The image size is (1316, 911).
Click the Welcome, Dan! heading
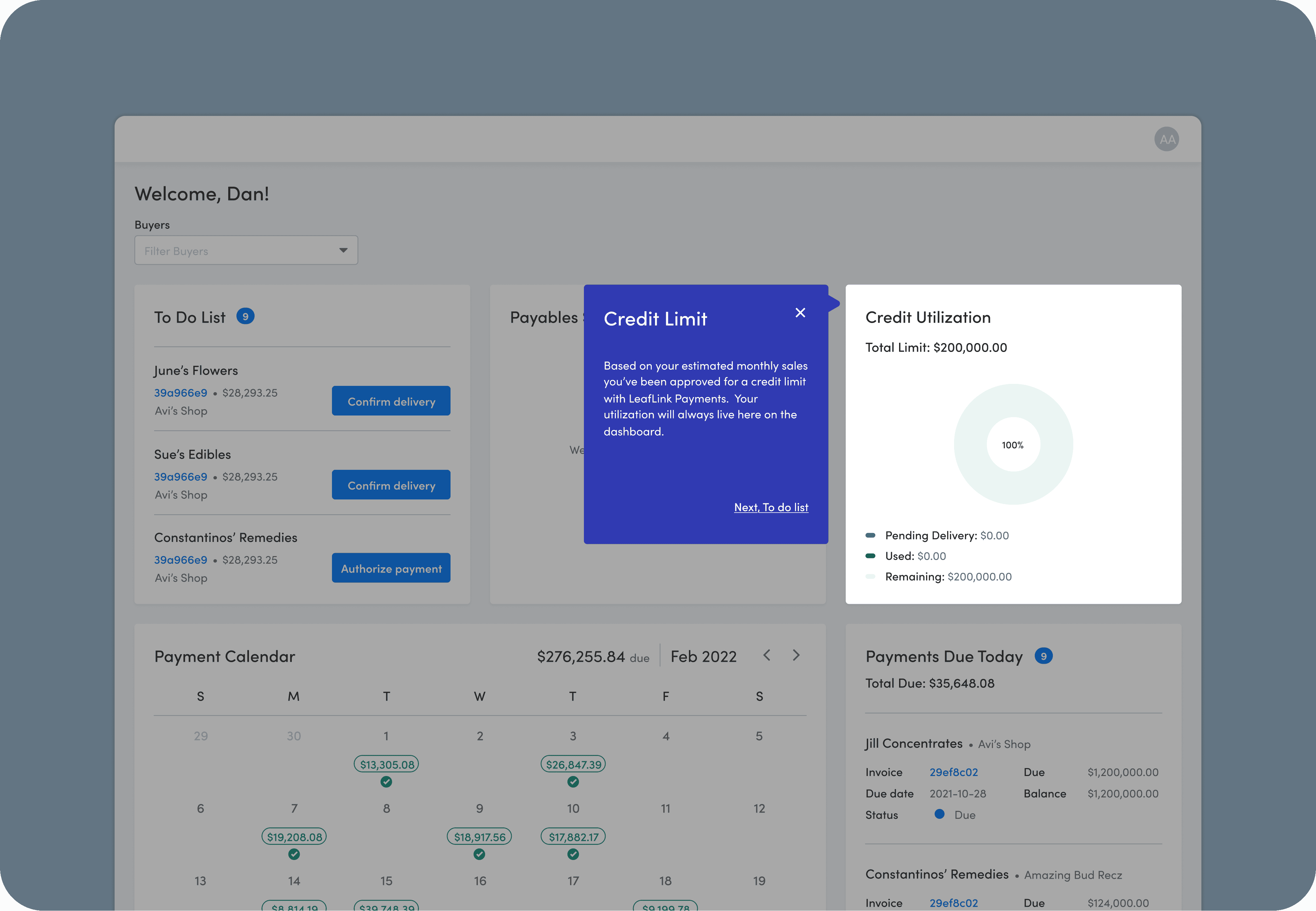pos(202,194)
